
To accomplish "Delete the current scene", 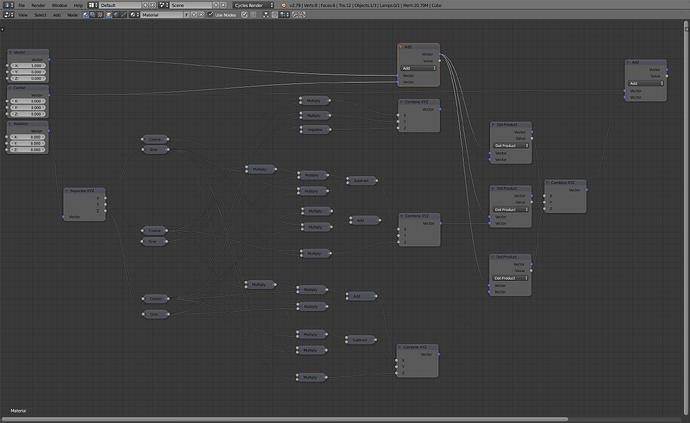I will [224, 5].
